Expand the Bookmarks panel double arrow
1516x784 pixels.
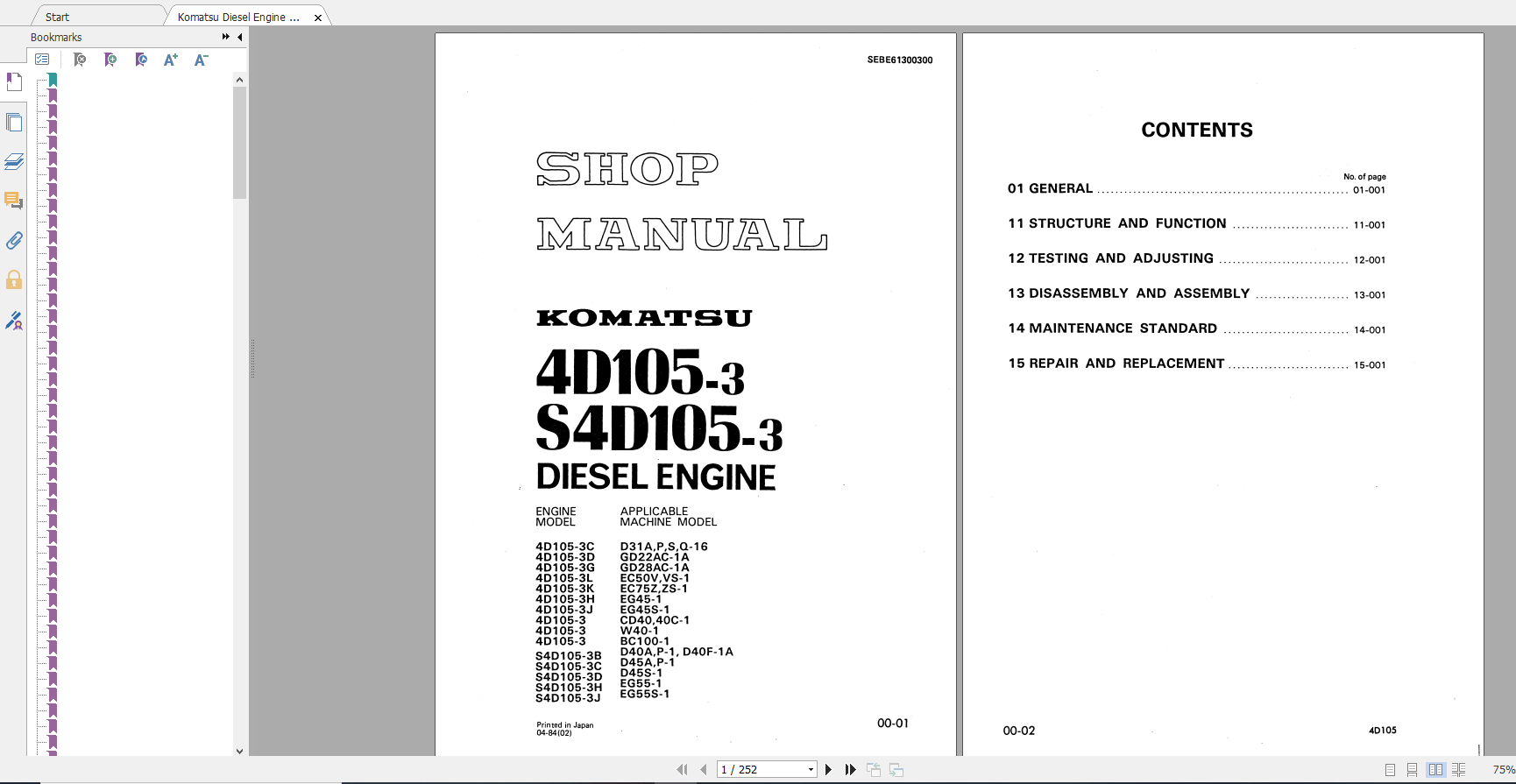coord(226,37)
